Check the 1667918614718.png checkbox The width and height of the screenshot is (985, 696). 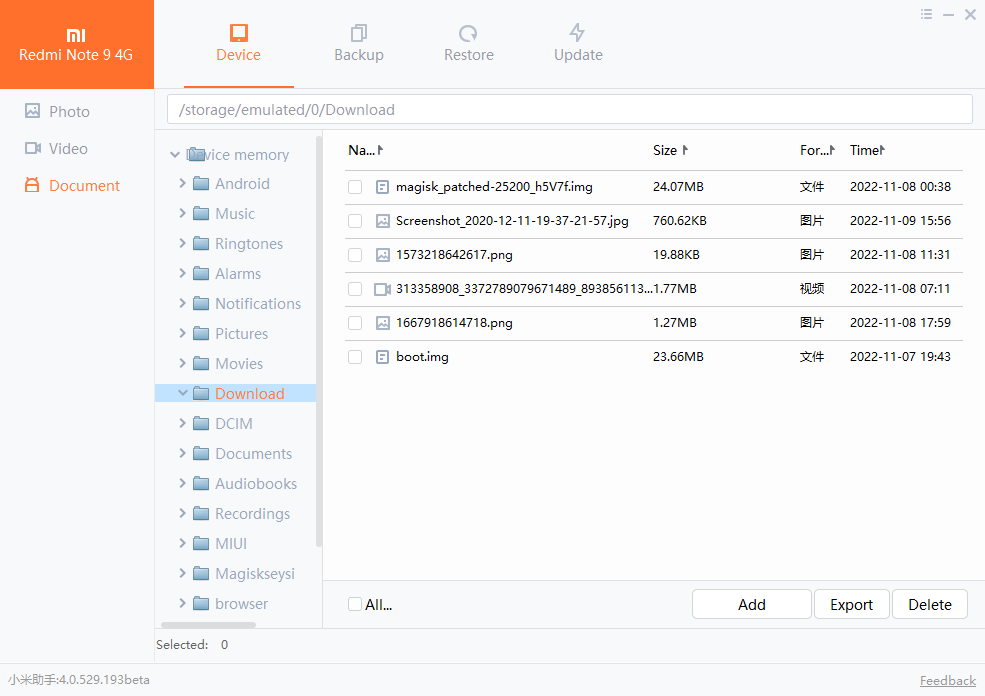pyautogui.click(x=355, y=323)
